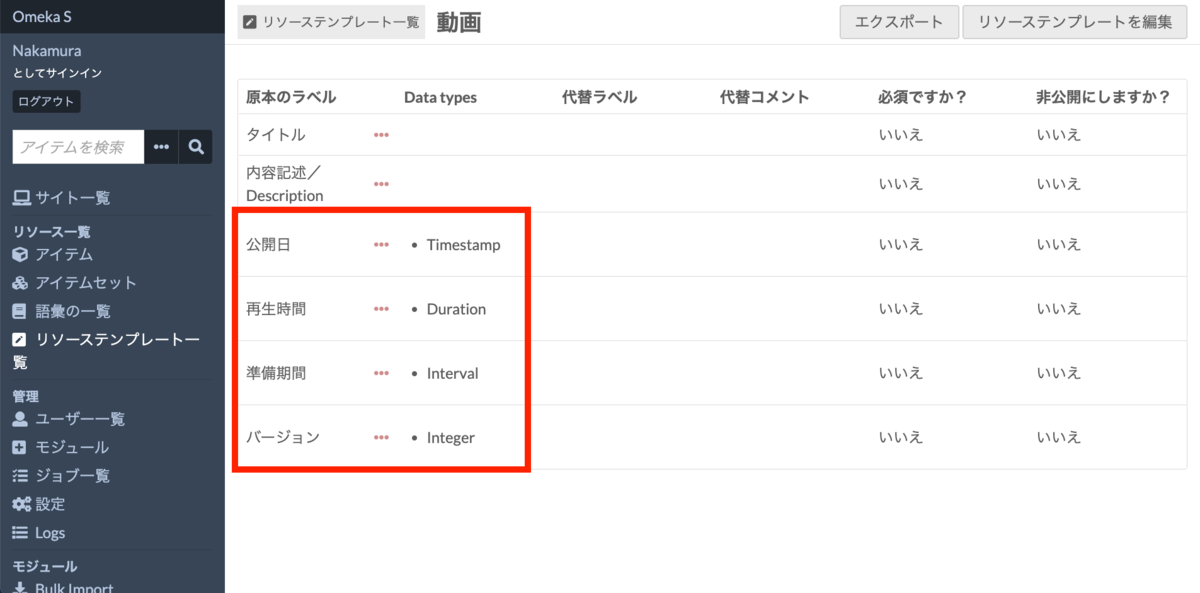
Task: Show details ellipsis for バージョン row
Action: coord(381,437)
